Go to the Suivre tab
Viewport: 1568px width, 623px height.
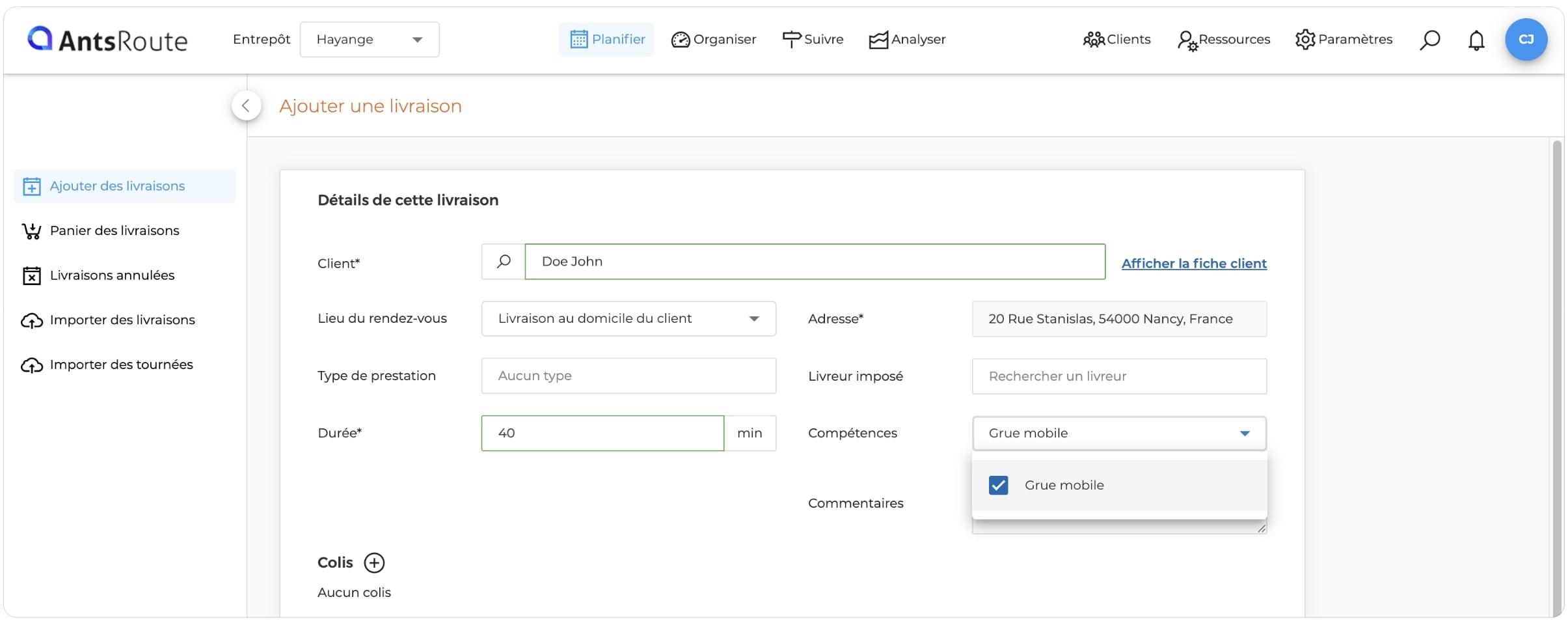point(813,40)
